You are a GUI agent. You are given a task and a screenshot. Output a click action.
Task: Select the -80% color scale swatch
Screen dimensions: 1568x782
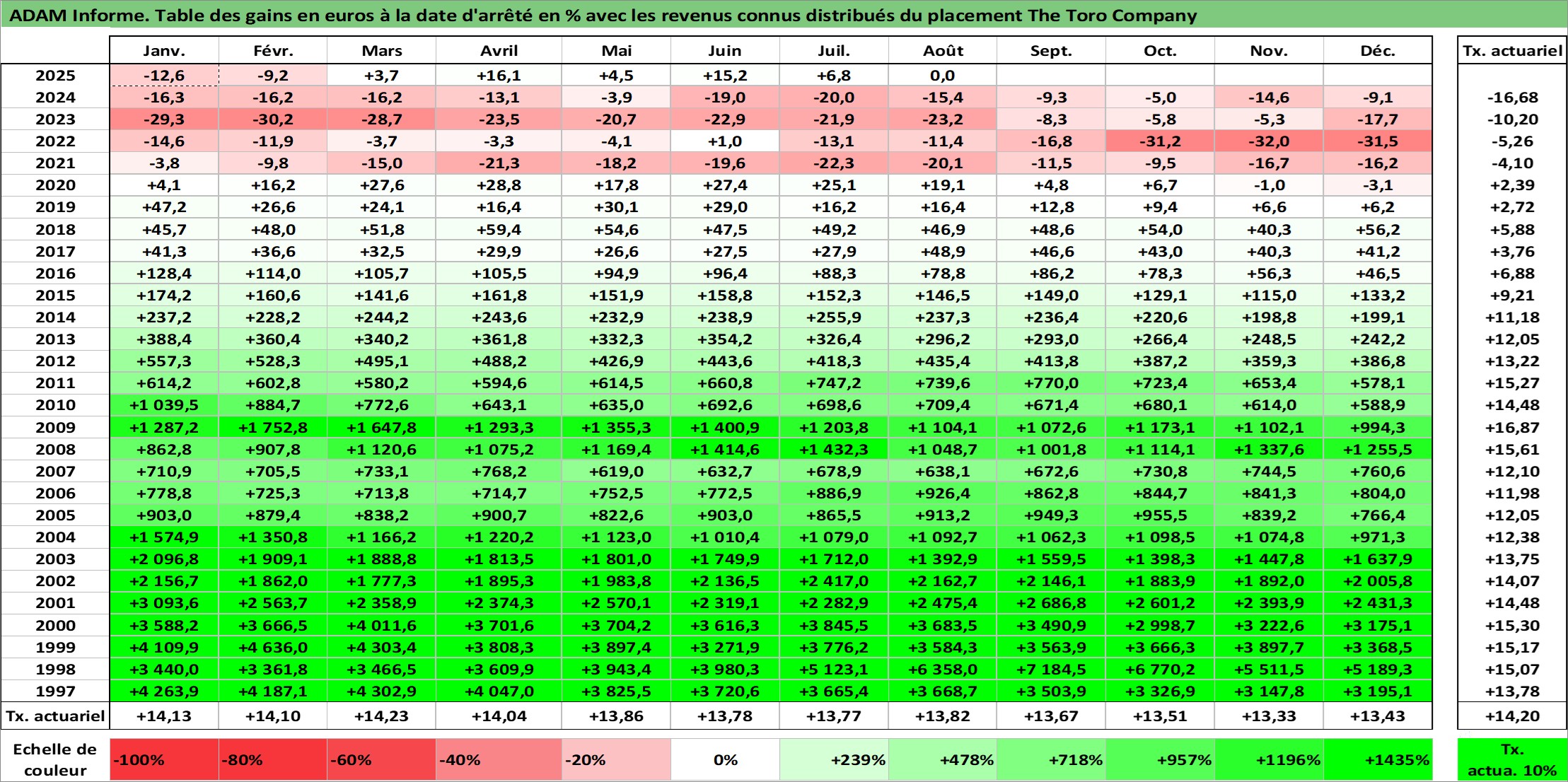[x=273, y=759]
